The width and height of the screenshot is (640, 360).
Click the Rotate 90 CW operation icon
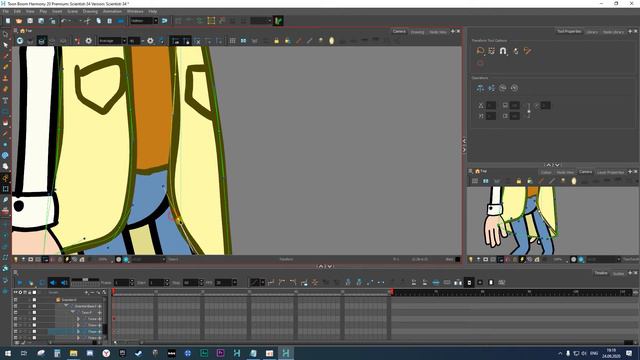[503, 88]
